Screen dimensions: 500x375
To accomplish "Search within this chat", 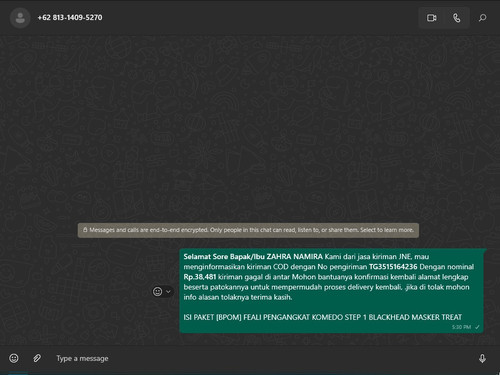I will pyautogui.click(x=482, y=18).
